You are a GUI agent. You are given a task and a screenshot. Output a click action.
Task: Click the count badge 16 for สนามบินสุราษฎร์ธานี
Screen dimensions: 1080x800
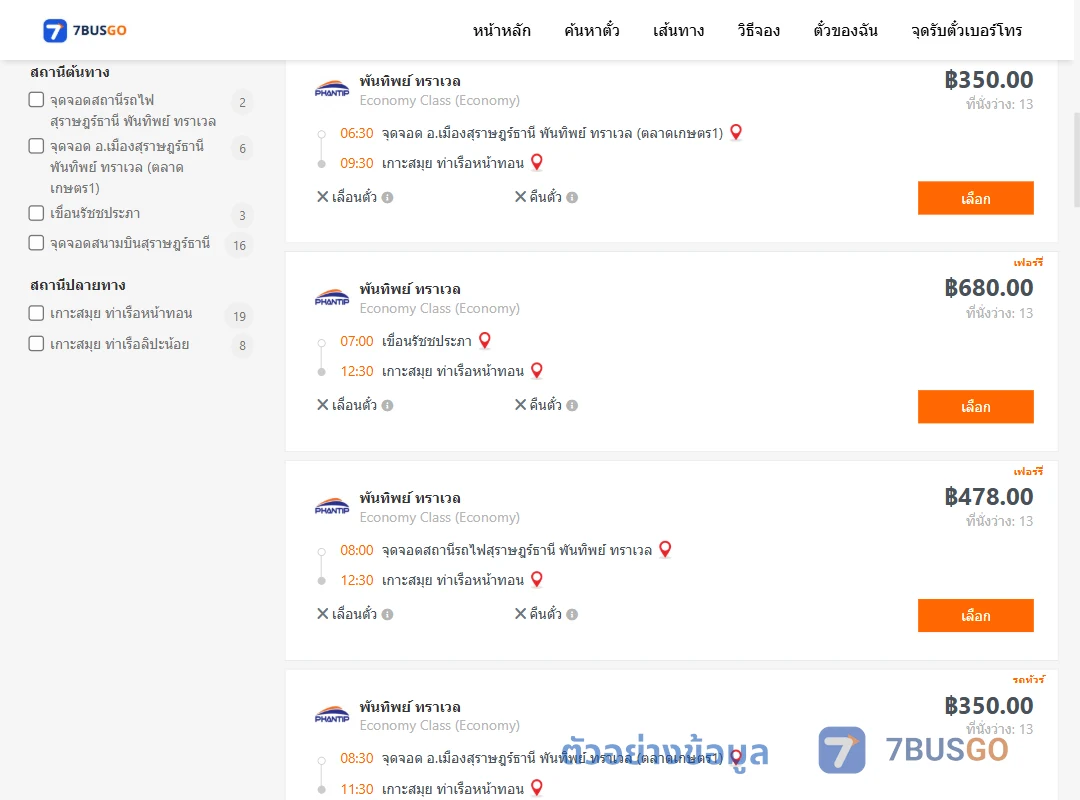click(240, 245)
